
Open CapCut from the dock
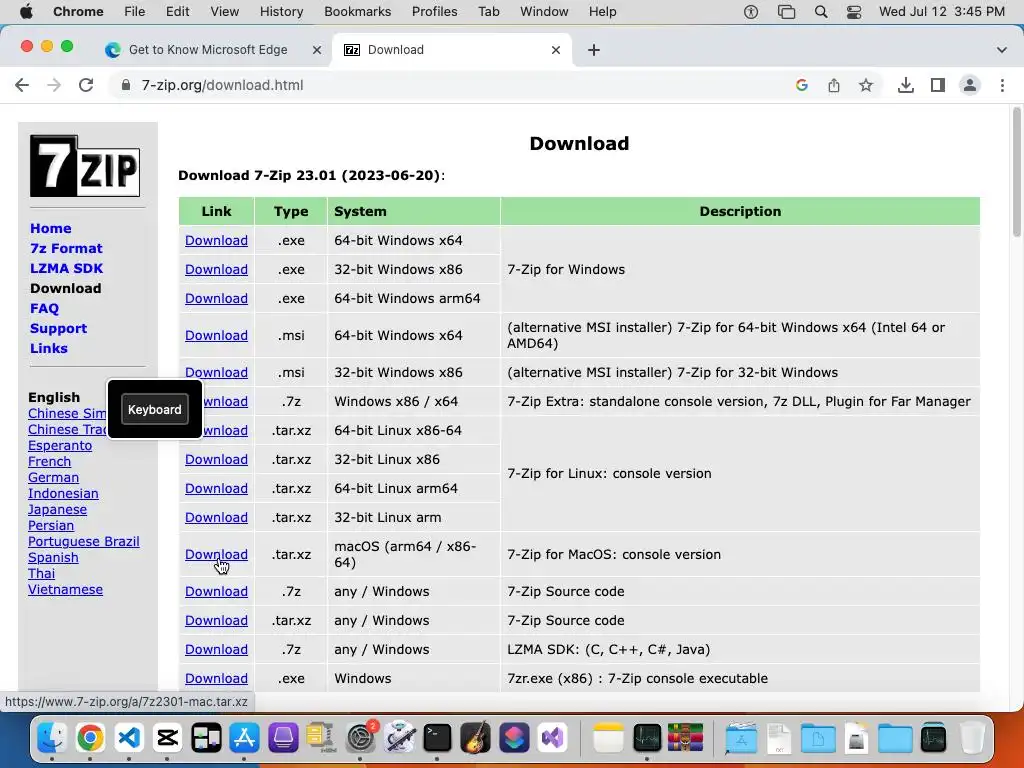click(x=167, y=738)
